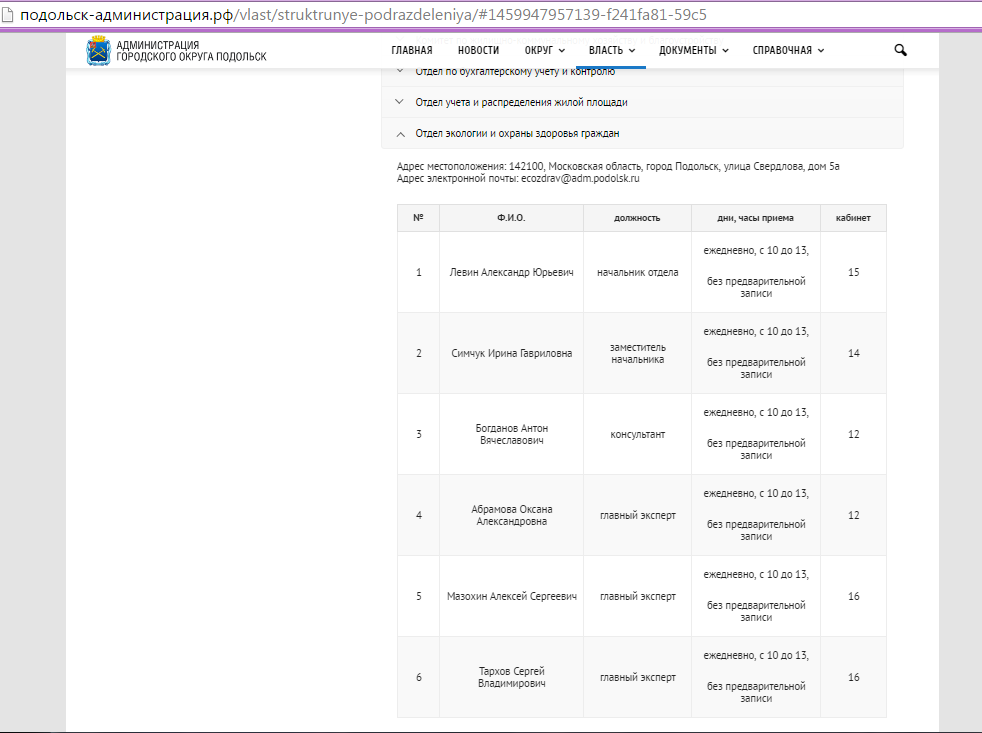Click the Левин Александр Юрьевич table cell
Screen dimensions: 982x733
511,272
